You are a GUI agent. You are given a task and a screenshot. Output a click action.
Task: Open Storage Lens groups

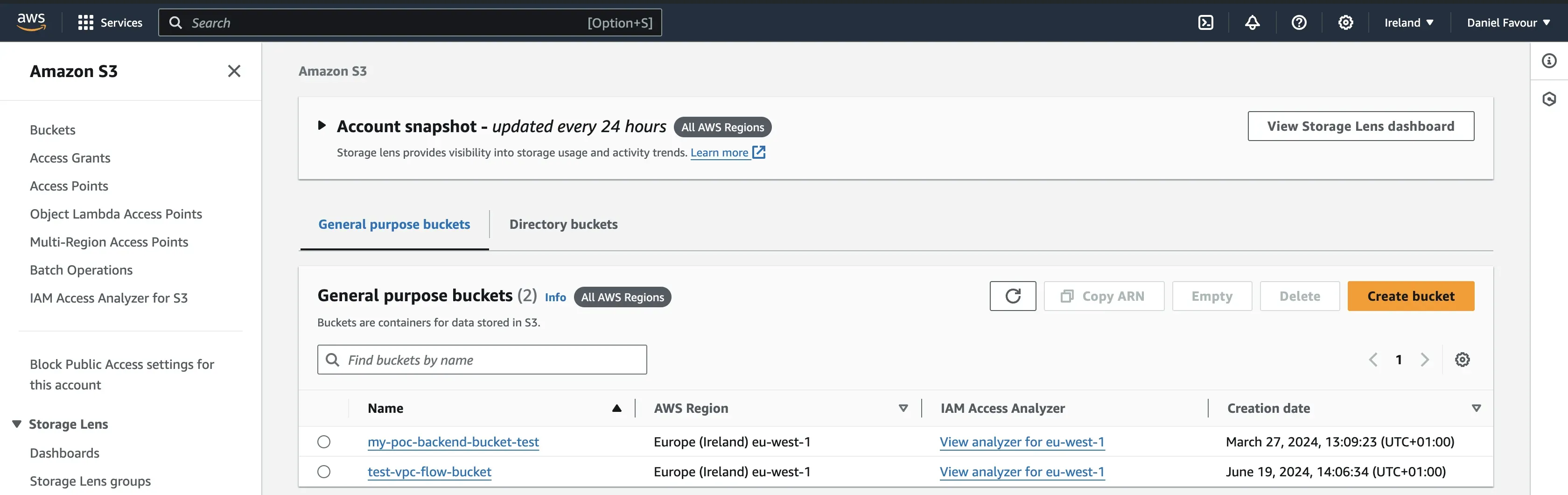pyautogui.click(x=90, y=481)
